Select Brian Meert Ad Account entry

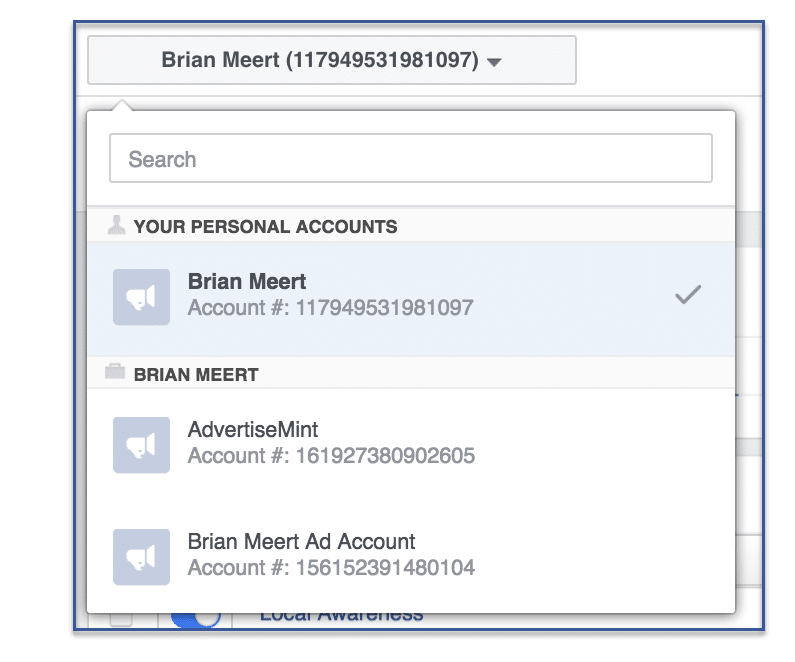click(x=411, y=557)
